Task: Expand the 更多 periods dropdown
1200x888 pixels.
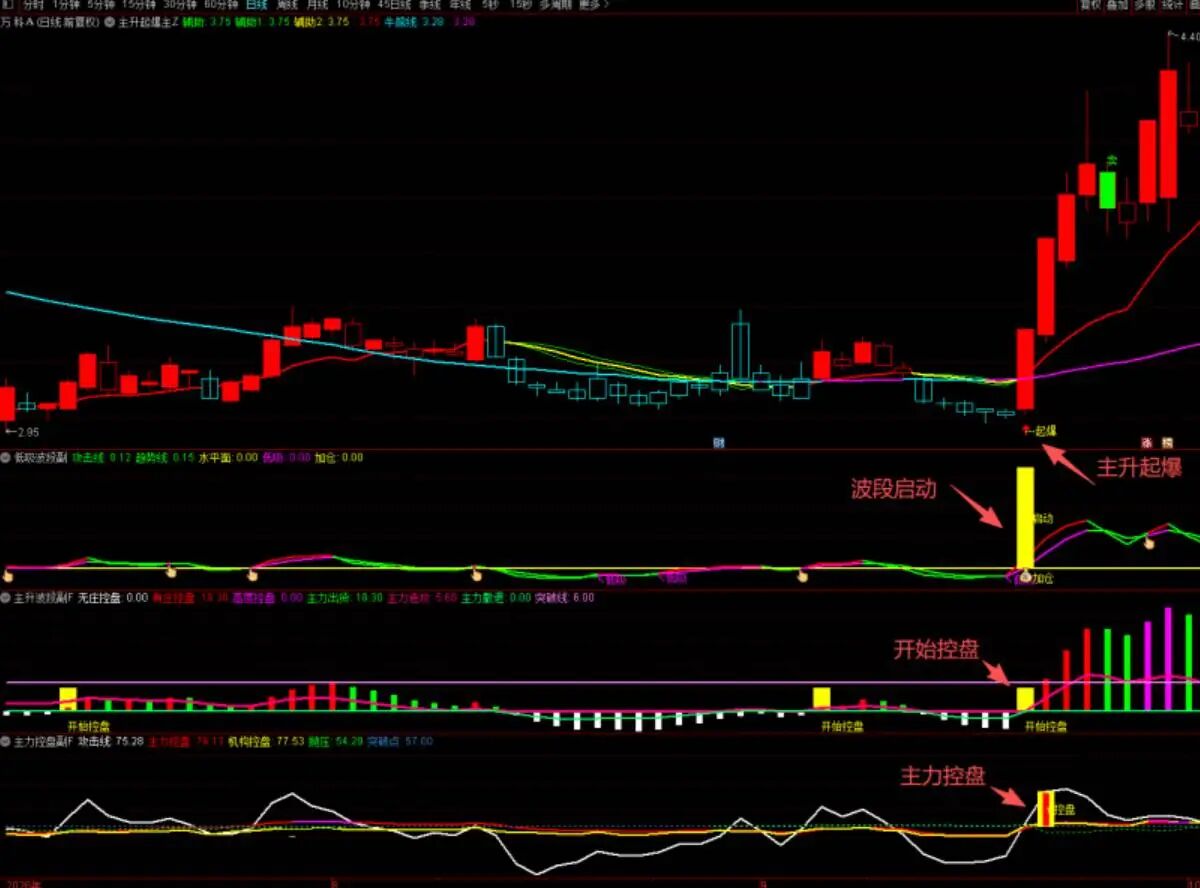Action: [x=592, y=5]
